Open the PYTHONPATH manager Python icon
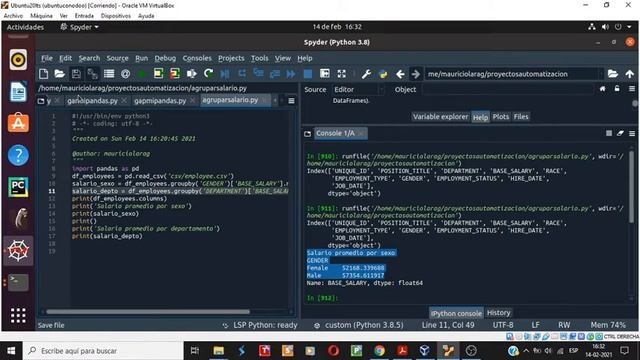This screenshot has width=640, height=360. pyautogui.click(x=383, y=74)
